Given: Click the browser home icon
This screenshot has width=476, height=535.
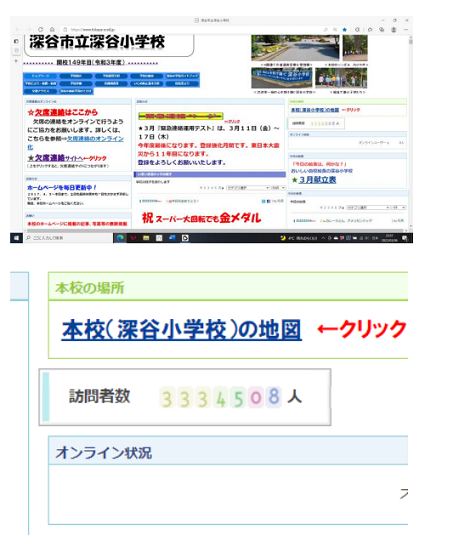Looking at the screenshot, I should (x=52, y=29).
